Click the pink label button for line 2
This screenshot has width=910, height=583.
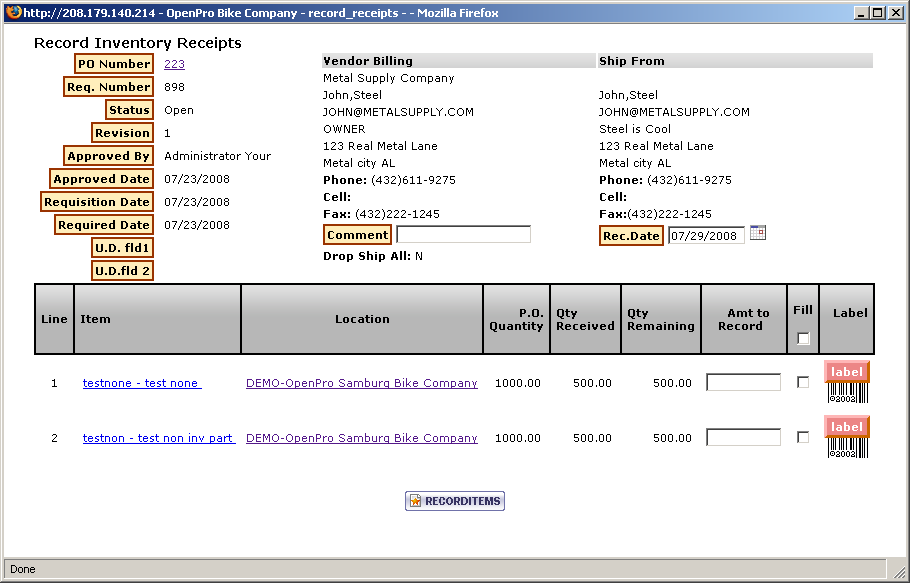(846, 427)
